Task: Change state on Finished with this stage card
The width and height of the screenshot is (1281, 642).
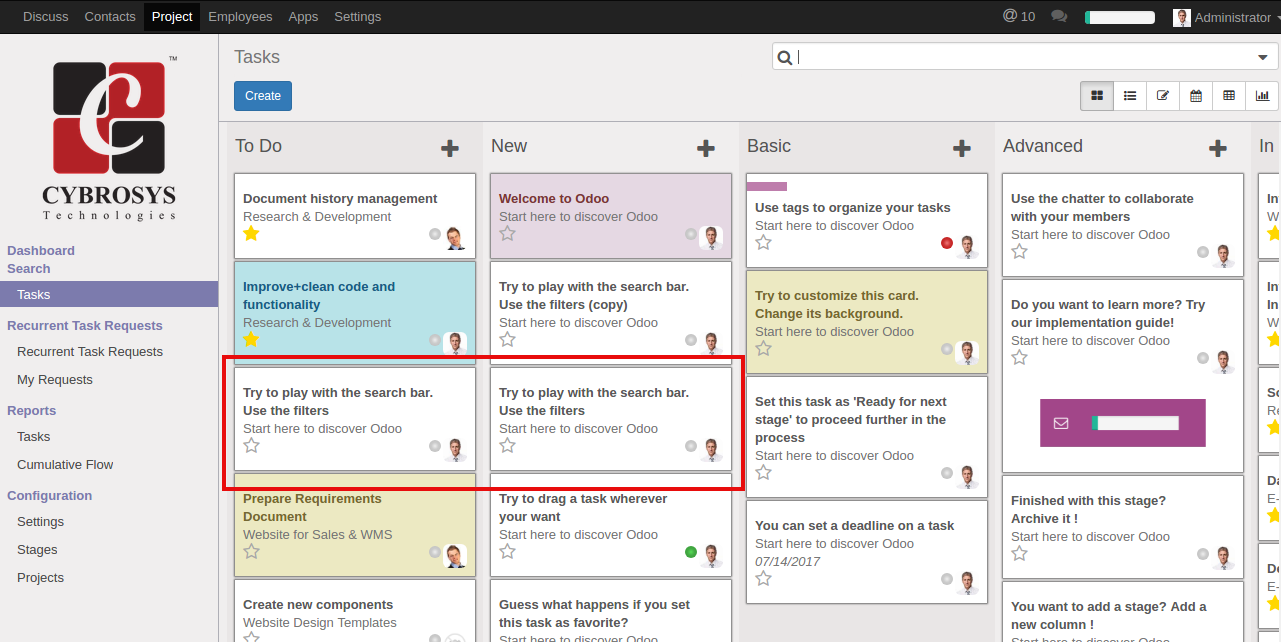Action: 1203,554
